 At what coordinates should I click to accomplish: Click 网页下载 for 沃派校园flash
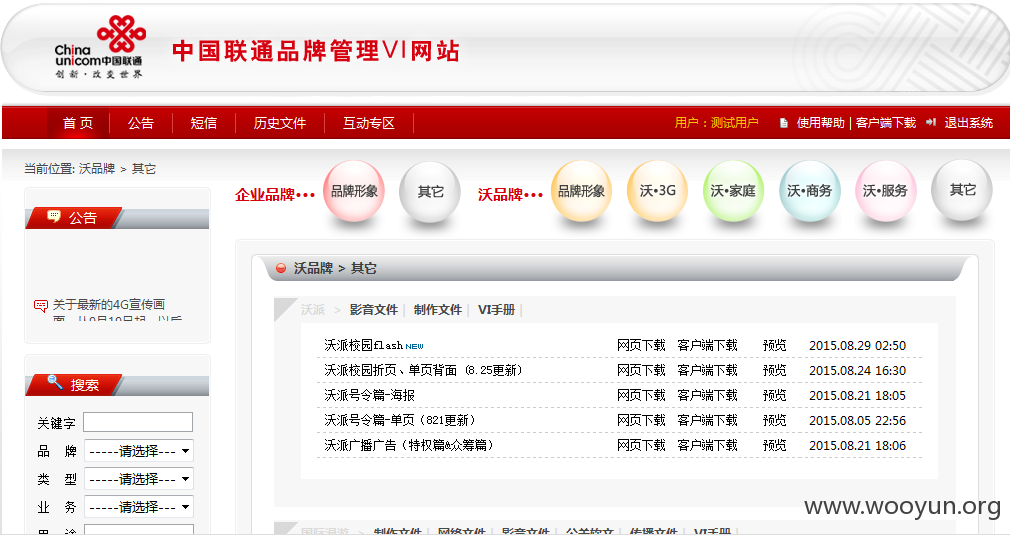(x=641, y=346)
